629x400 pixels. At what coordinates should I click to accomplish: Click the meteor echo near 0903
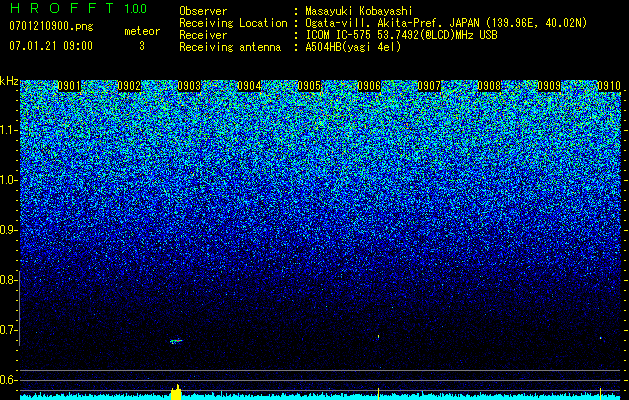[176, 341]
